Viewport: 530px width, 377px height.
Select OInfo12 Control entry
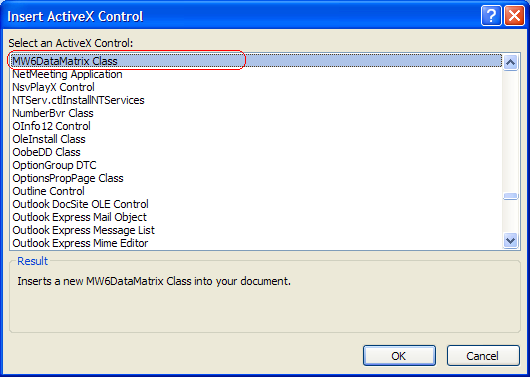256,126
